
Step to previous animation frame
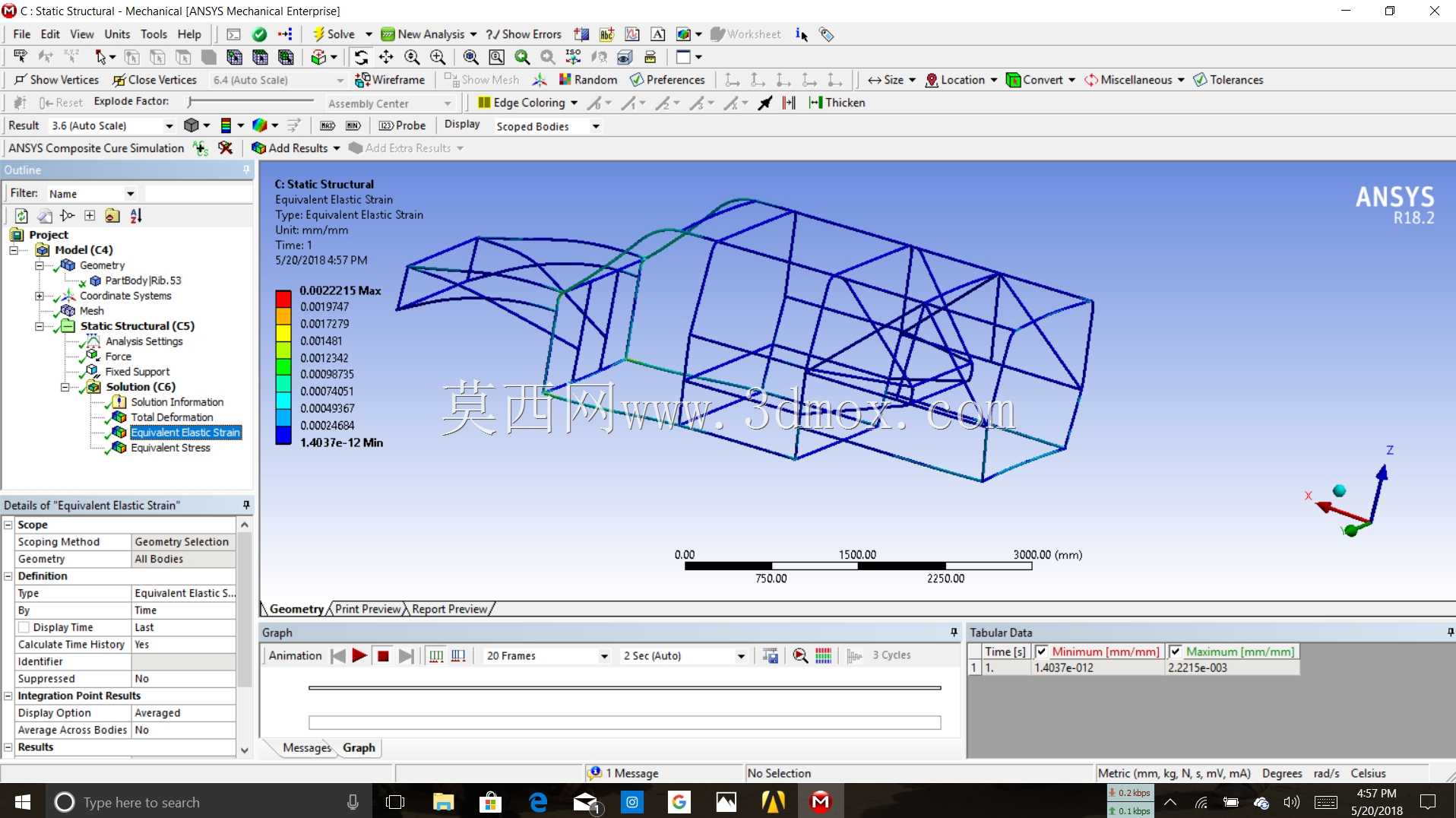(337, 655)
